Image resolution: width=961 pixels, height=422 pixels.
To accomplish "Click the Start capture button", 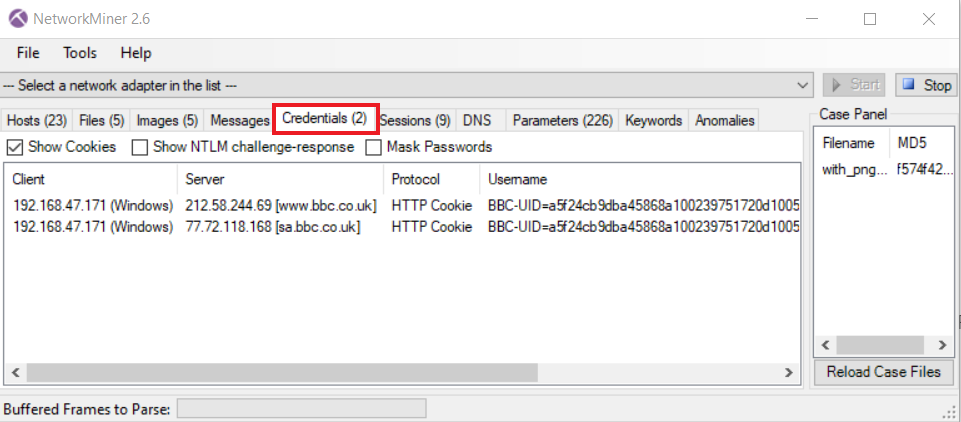I will [854, 85].
